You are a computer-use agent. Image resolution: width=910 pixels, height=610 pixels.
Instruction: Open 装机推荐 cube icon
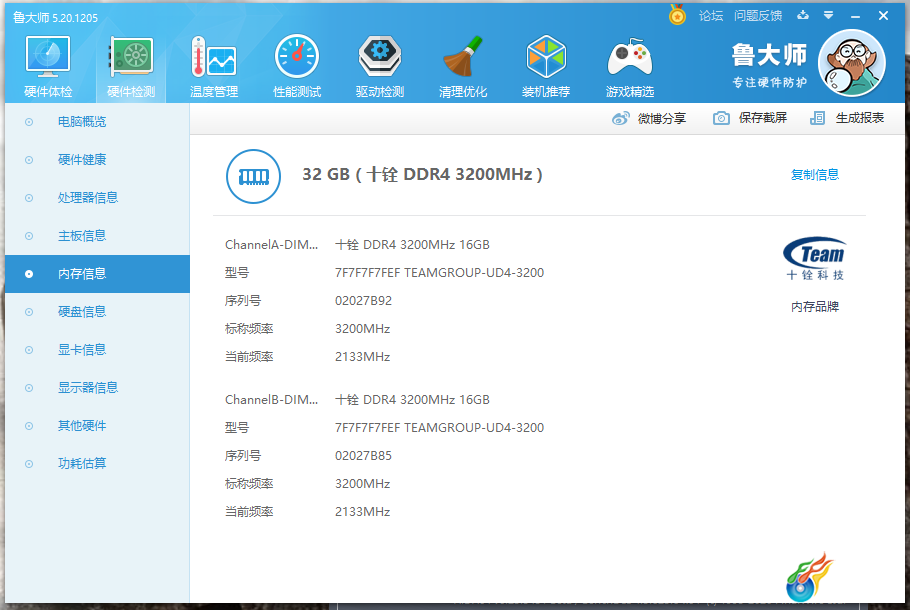coord(546,56)
